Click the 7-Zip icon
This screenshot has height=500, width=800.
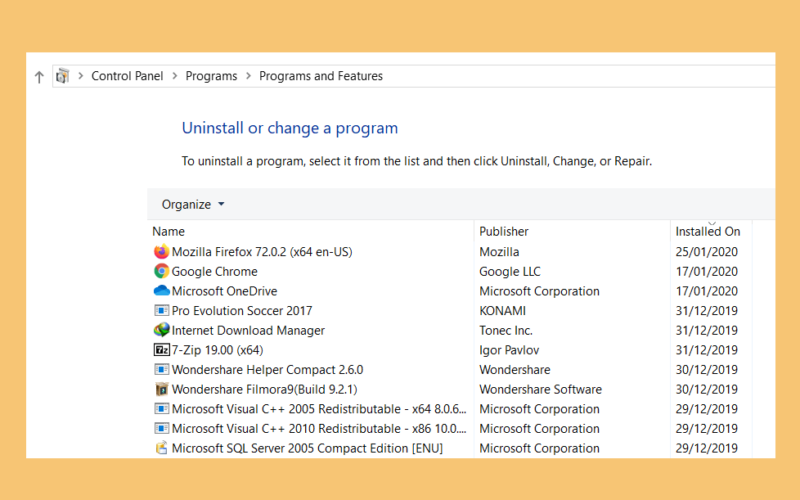coord(161,350)
